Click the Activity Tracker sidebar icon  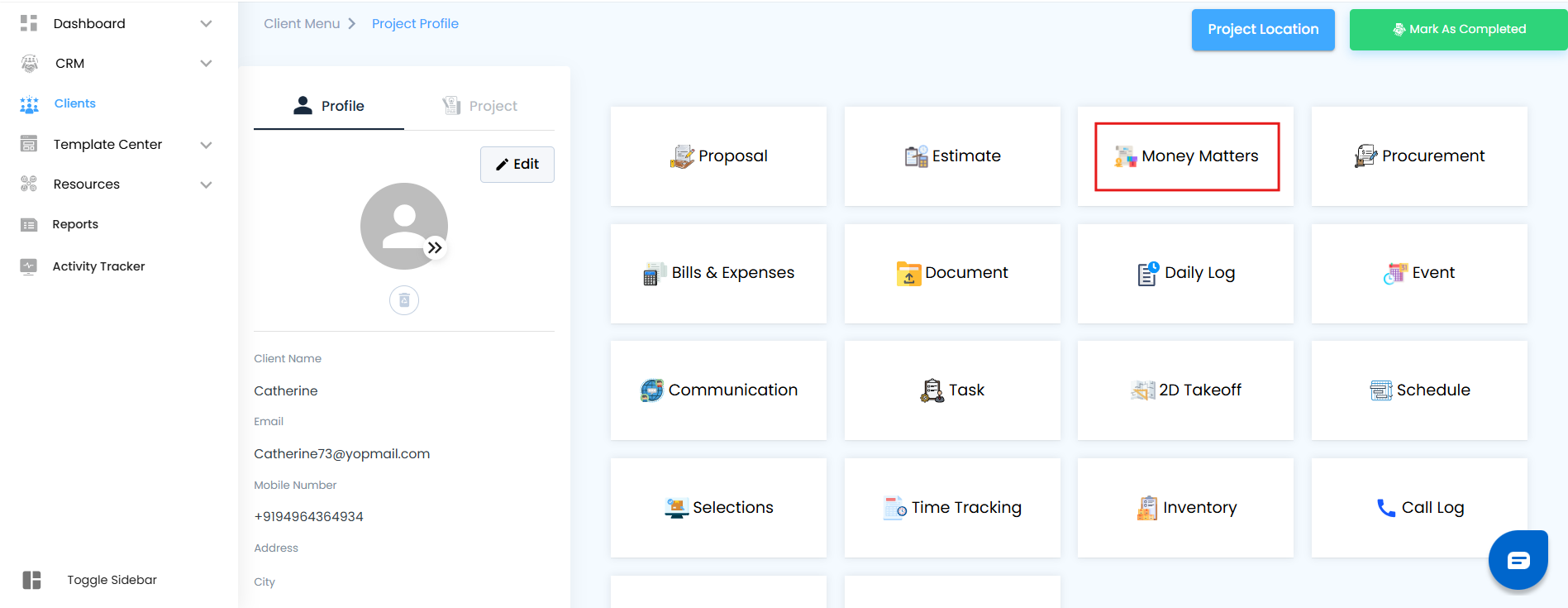click(x=29, y=266)
